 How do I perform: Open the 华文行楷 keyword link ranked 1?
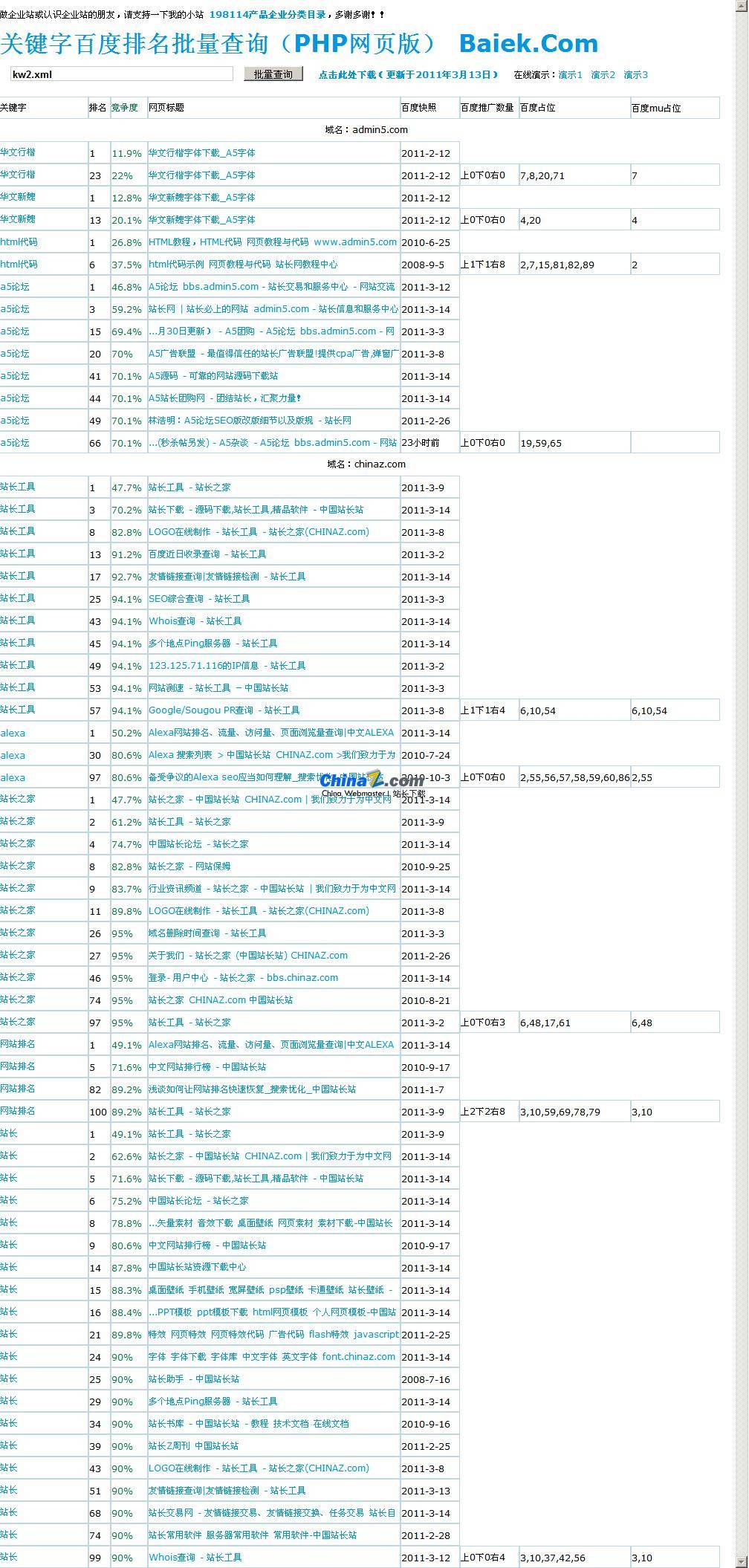pos(18,152)
